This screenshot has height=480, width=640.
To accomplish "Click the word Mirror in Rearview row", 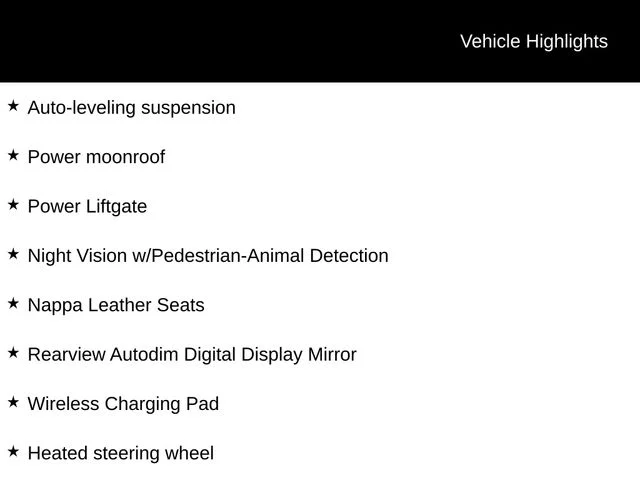I will (x=332, y=354).
